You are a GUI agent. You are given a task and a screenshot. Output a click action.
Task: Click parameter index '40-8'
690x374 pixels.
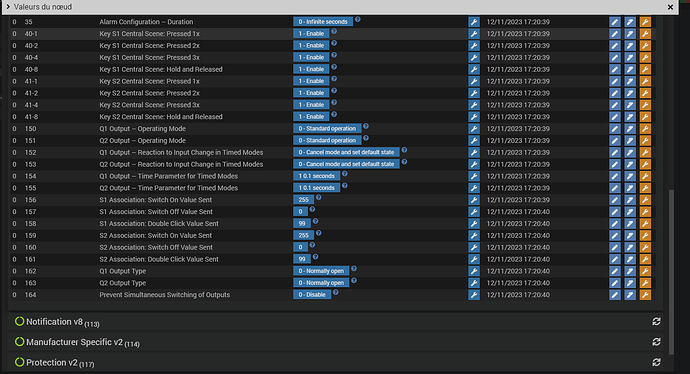tap(31, 69)
